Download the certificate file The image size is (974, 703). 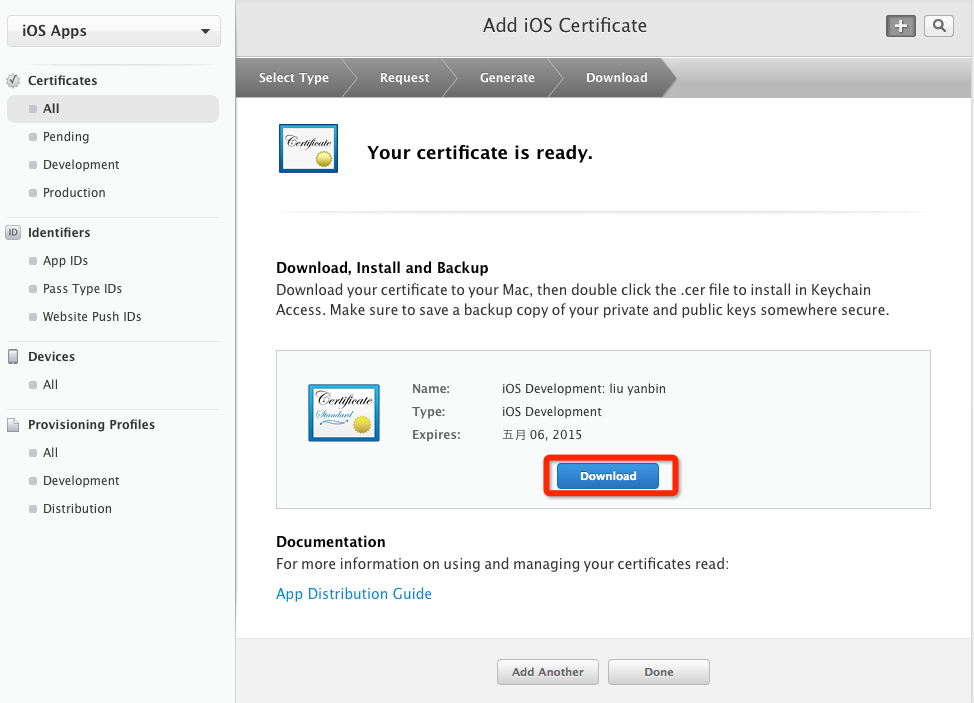pyautogui.click(x=608, y=476)
